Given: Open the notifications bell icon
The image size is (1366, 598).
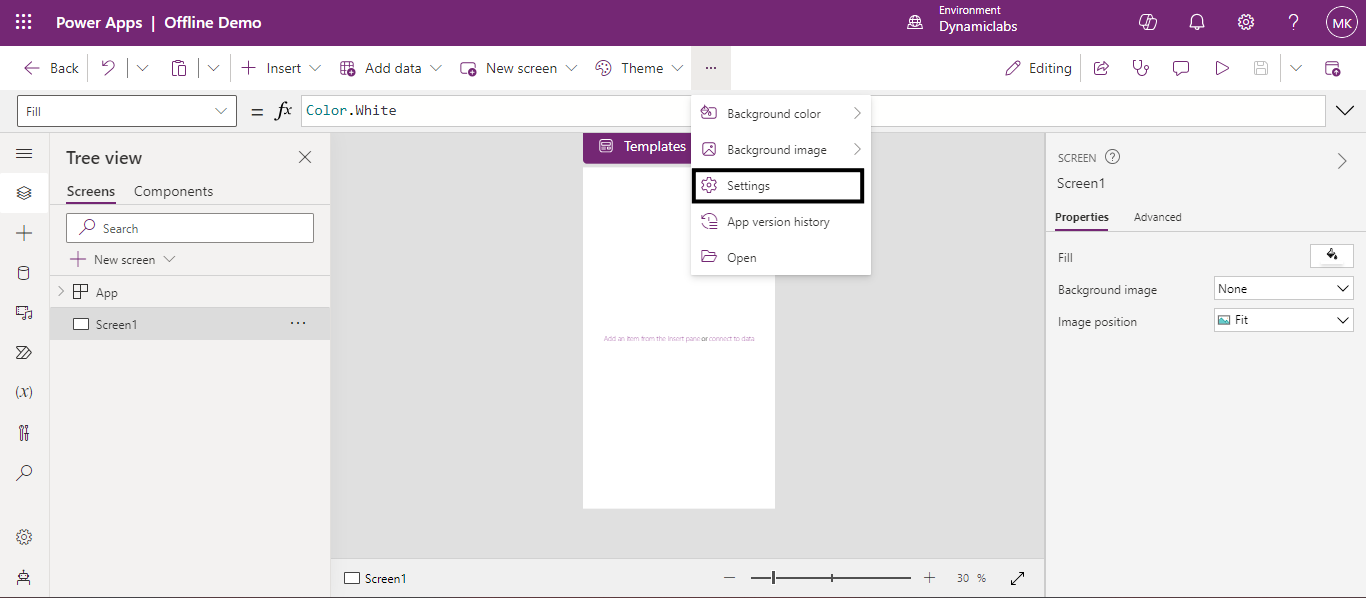Looking at the screenshot, I should (x=1197, y=22).
